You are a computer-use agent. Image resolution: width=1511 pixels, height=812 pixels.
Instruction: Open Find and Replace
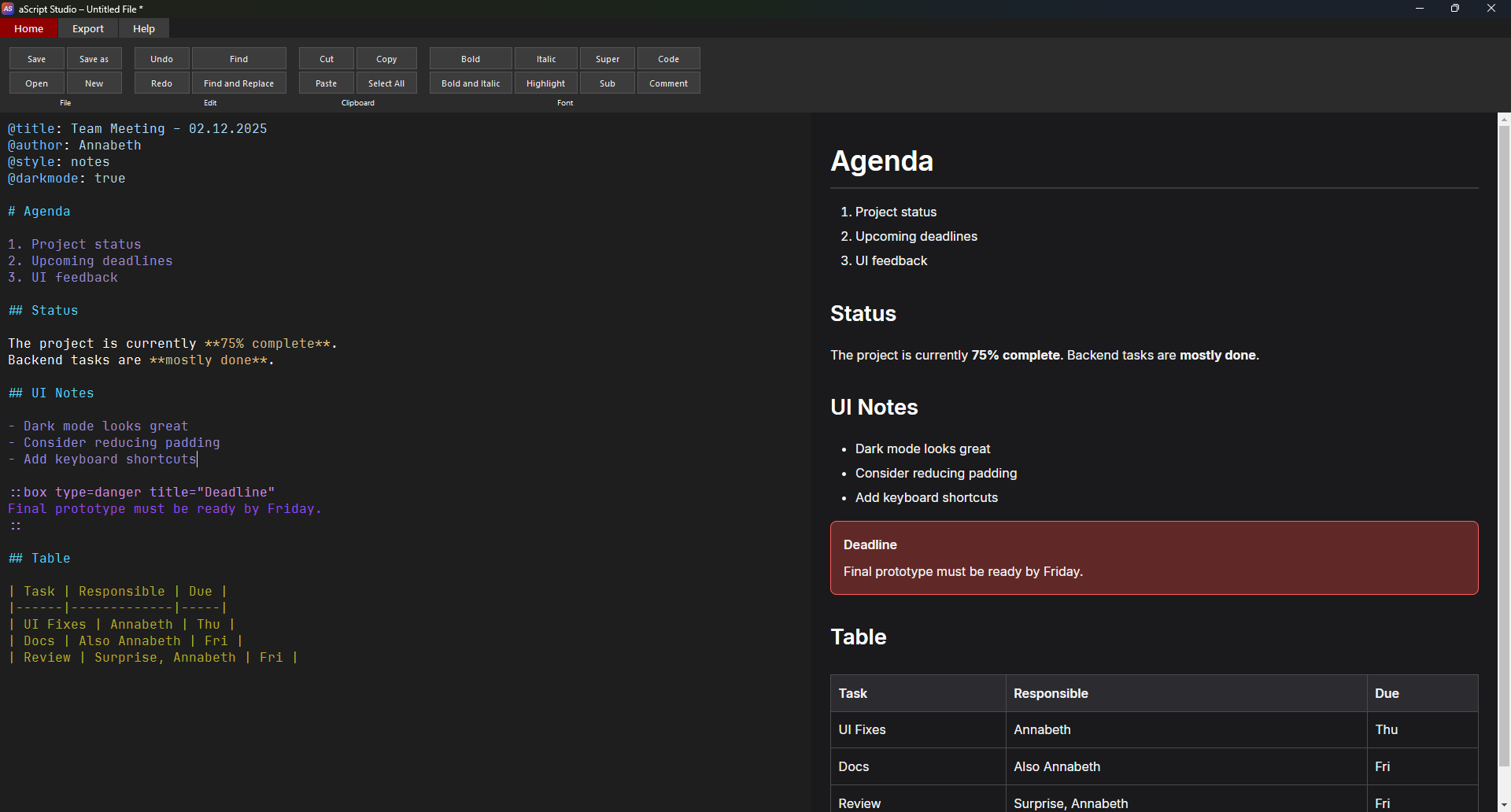click(x=238, y=83)
